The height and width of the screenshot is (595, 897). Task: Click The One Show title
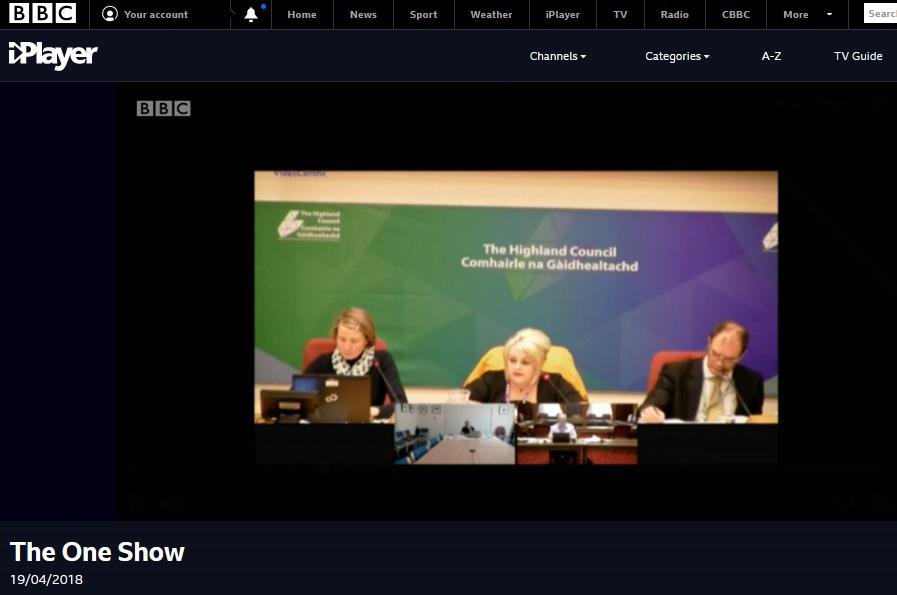click(98, 552)
